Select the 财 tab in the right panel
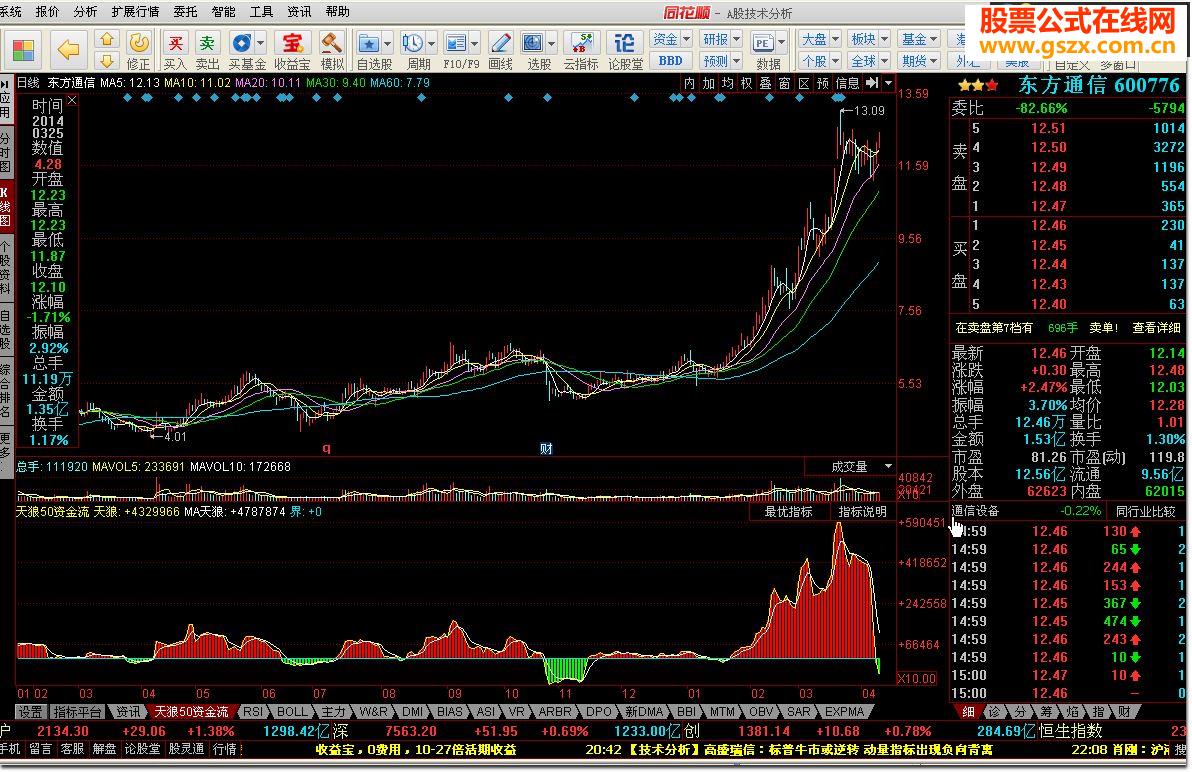 tap(1124, 712)
